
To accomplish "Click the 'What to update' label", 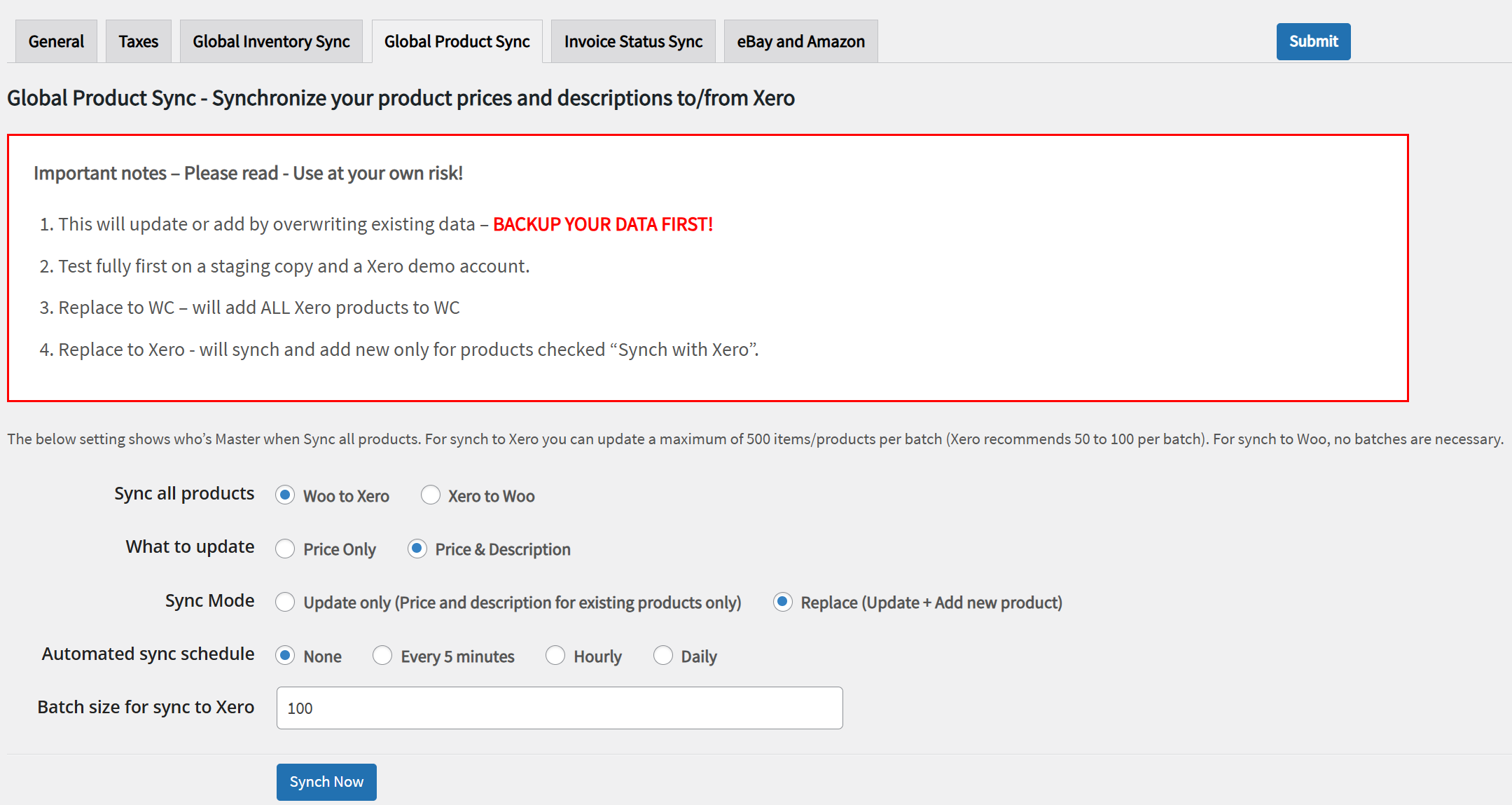I will [x=190, y=546].
